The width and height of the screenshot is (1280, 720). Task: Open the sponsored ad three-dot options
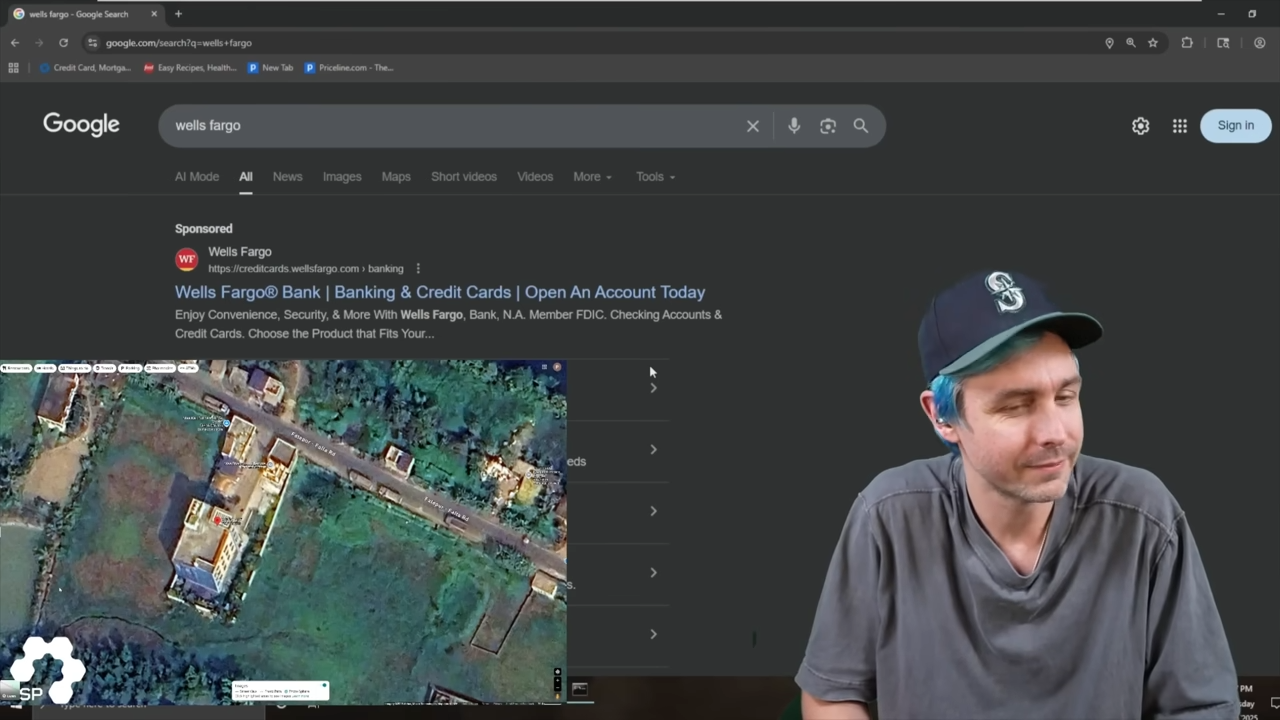[418, 269]
